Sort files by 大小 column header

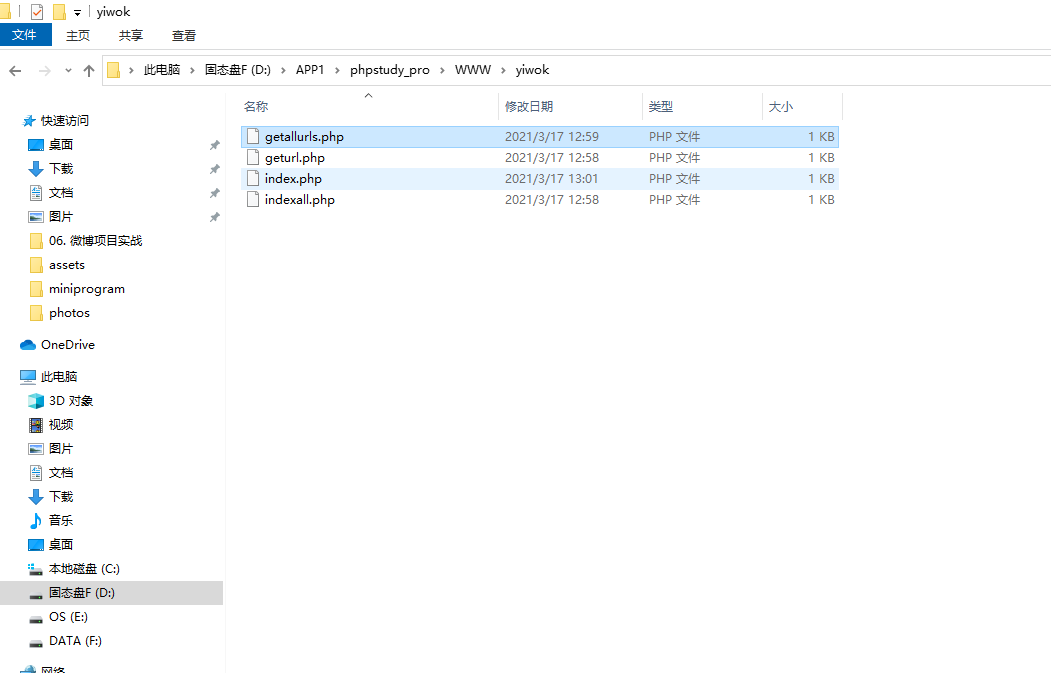click(x=780, y=106)
